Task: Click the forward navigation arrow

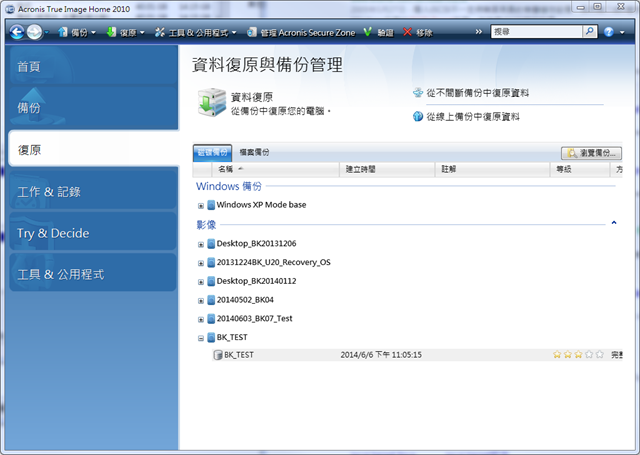Action: pyautogui.click(x=34, y=32)
